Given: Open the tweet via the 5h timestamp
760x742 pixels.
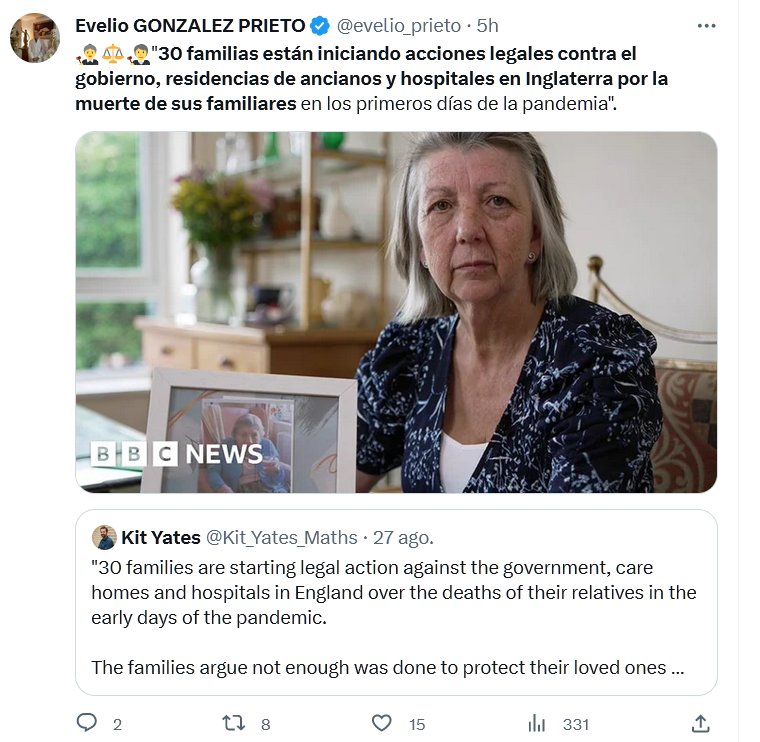Looking at the screenshot, I should tap(488, 26).
